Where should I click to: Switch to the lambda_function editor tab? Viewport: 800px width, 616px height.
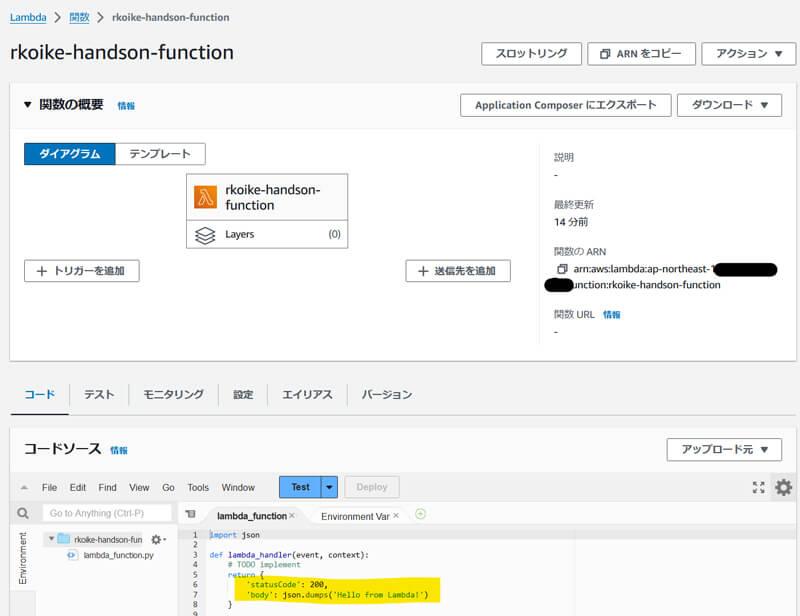coord(252,516)
